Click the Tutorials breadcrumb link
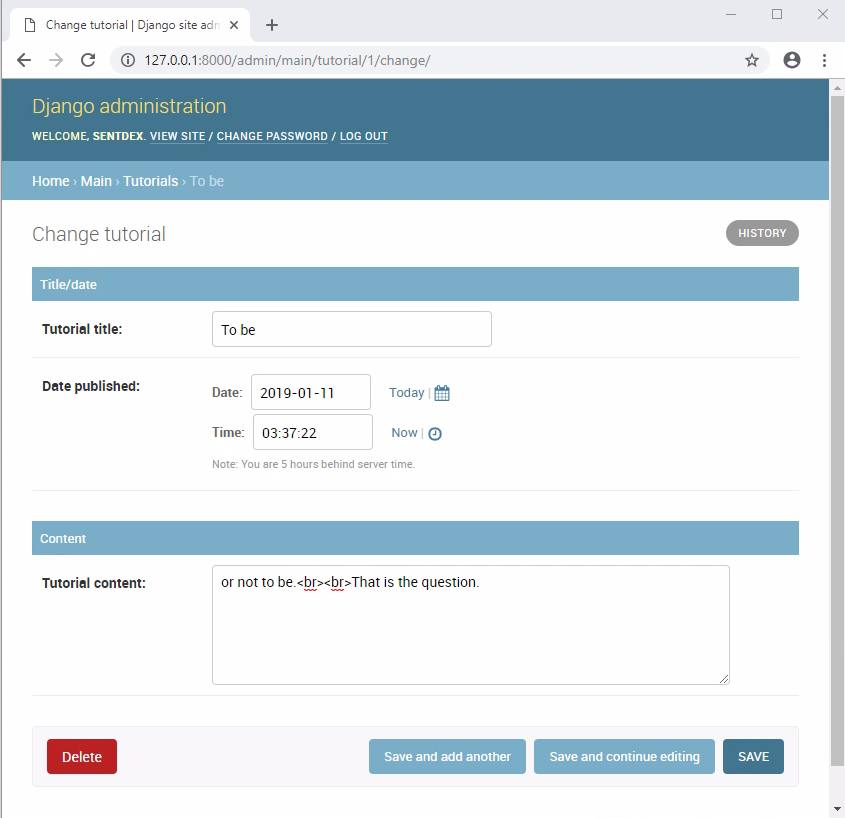 150,181
